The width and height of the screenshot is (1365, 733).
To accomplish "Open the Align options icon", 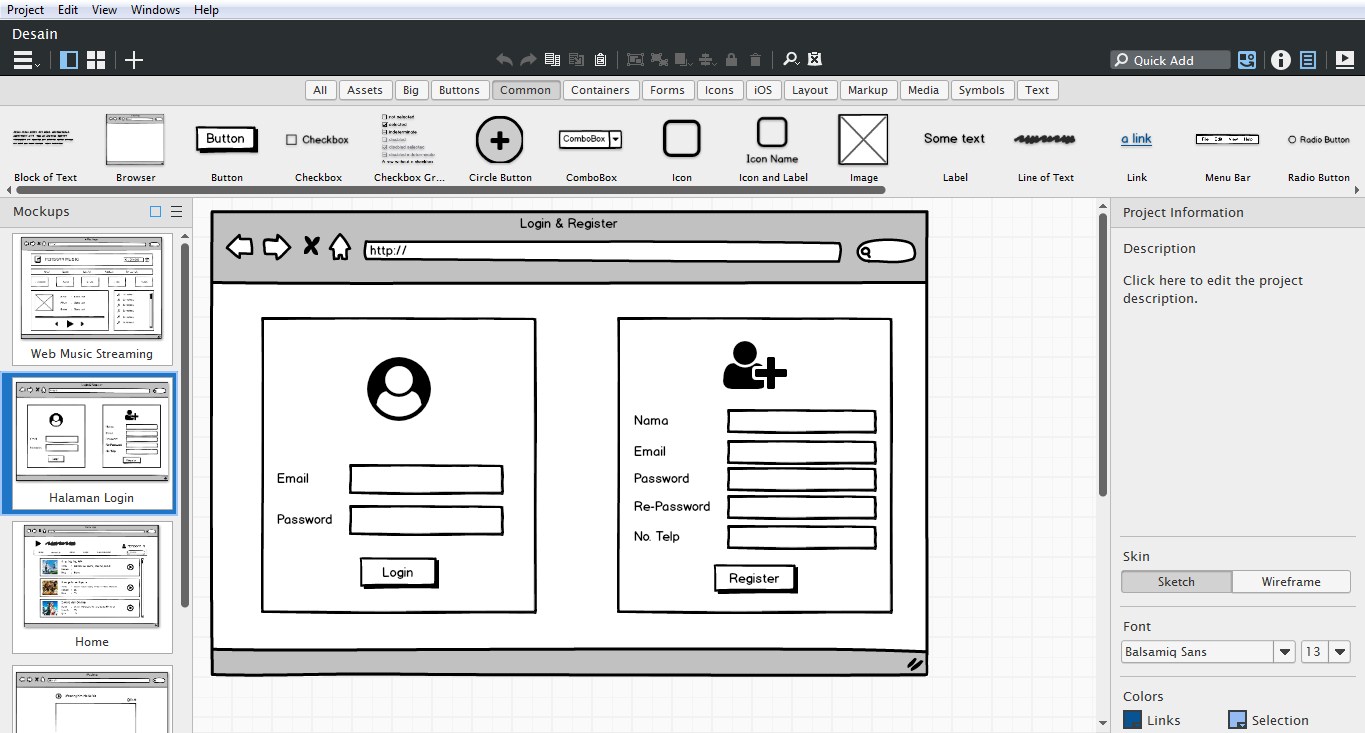I will (x=707, y=60).
